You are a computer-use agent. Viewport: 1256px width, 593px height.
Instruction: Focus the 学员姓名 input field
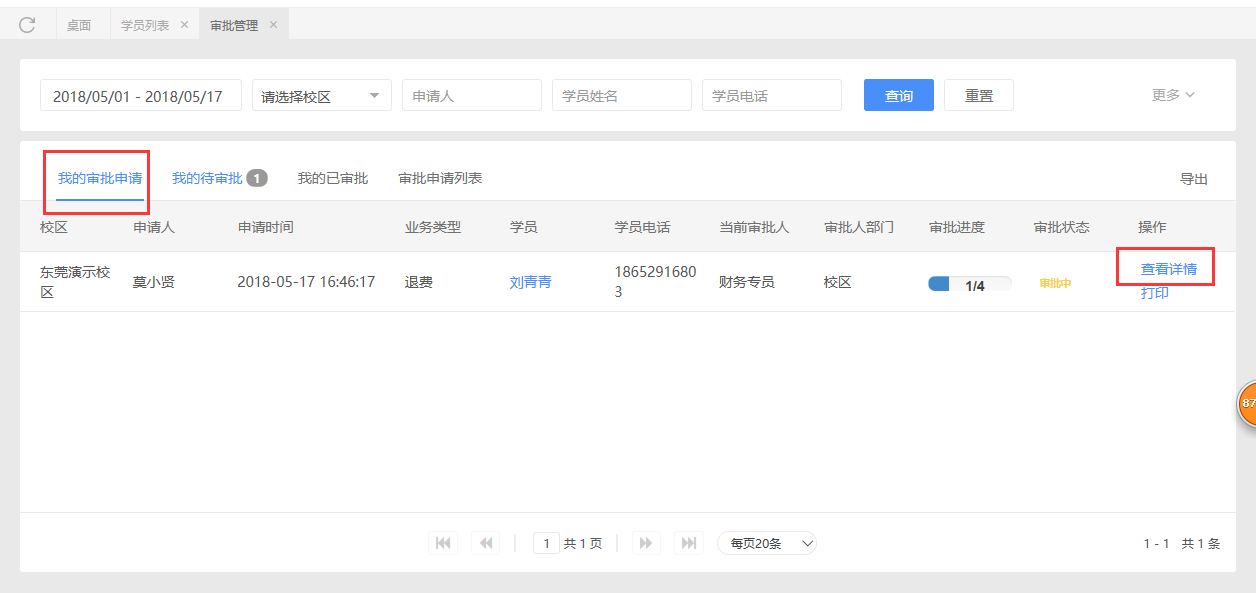[x=622, y=95]
